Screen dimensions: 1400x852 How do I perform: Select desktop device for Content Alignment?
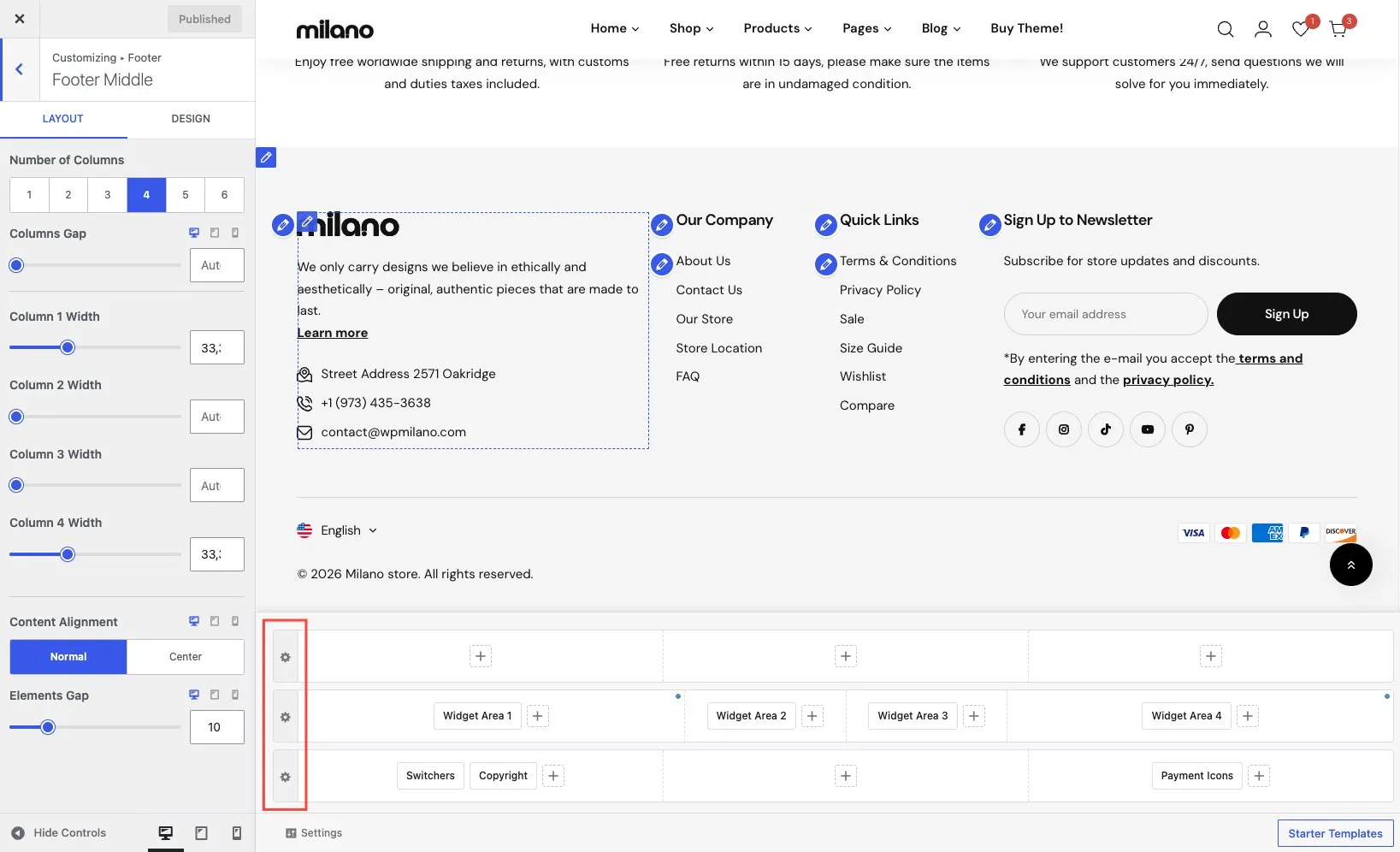194,621
